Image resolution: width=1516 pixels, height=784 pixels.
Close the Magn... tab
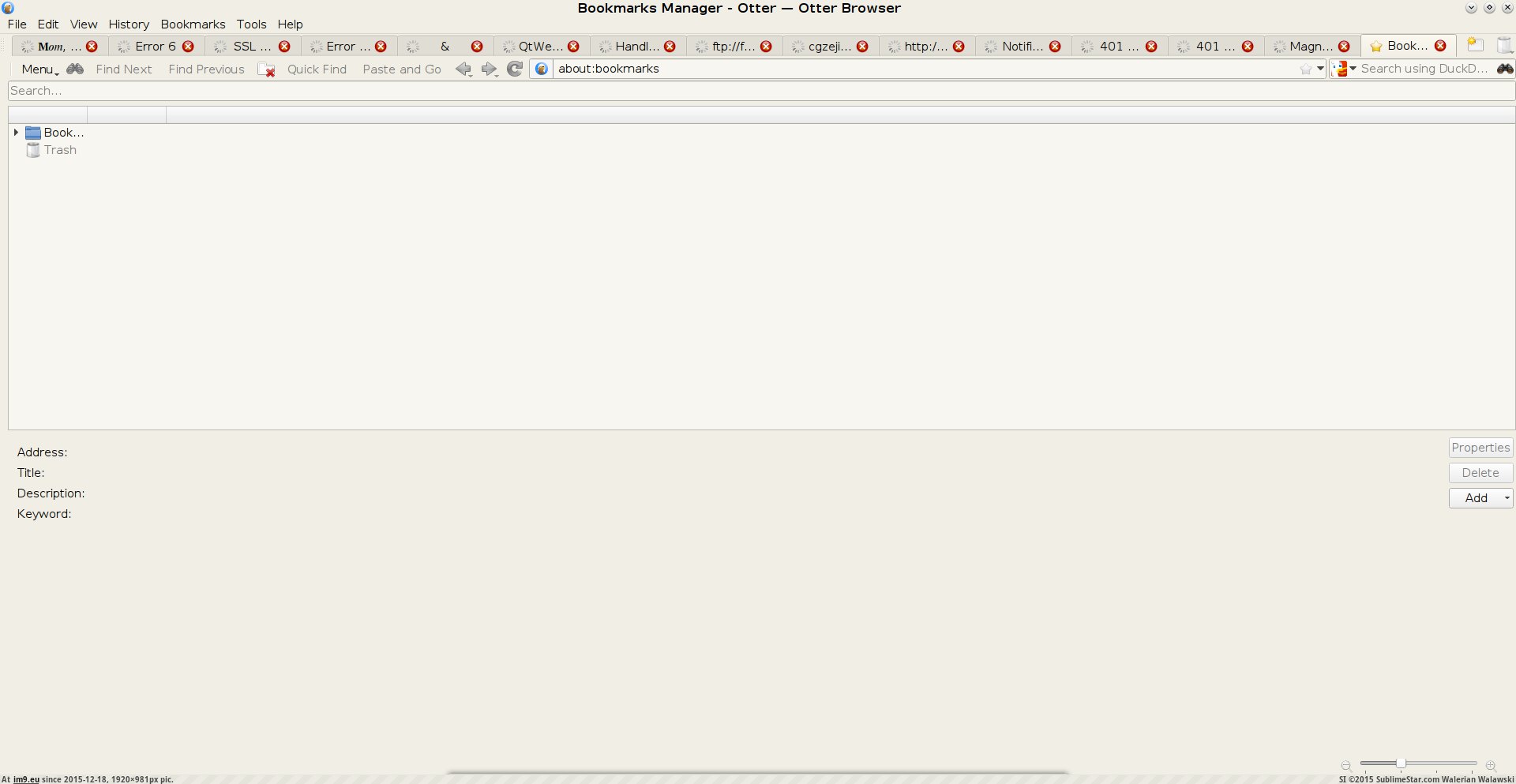point(1344,47)
